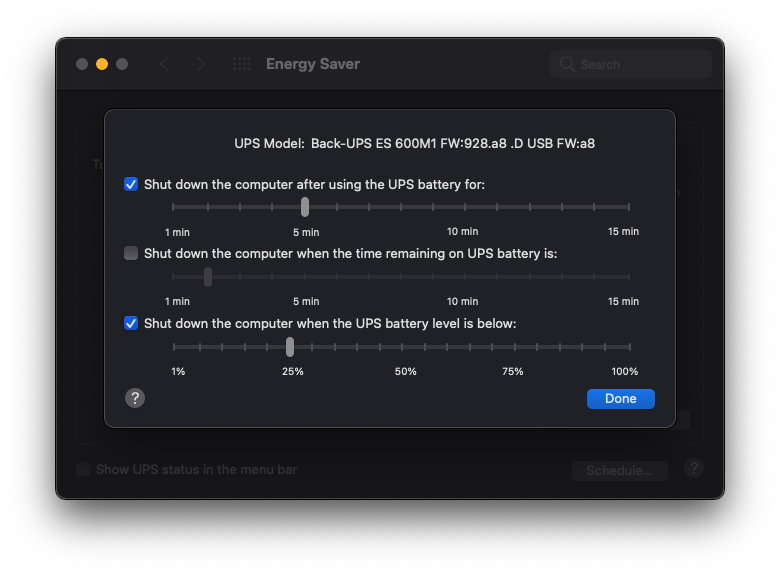Uncheck shut down after using UPS battery for

pos(131,185)
